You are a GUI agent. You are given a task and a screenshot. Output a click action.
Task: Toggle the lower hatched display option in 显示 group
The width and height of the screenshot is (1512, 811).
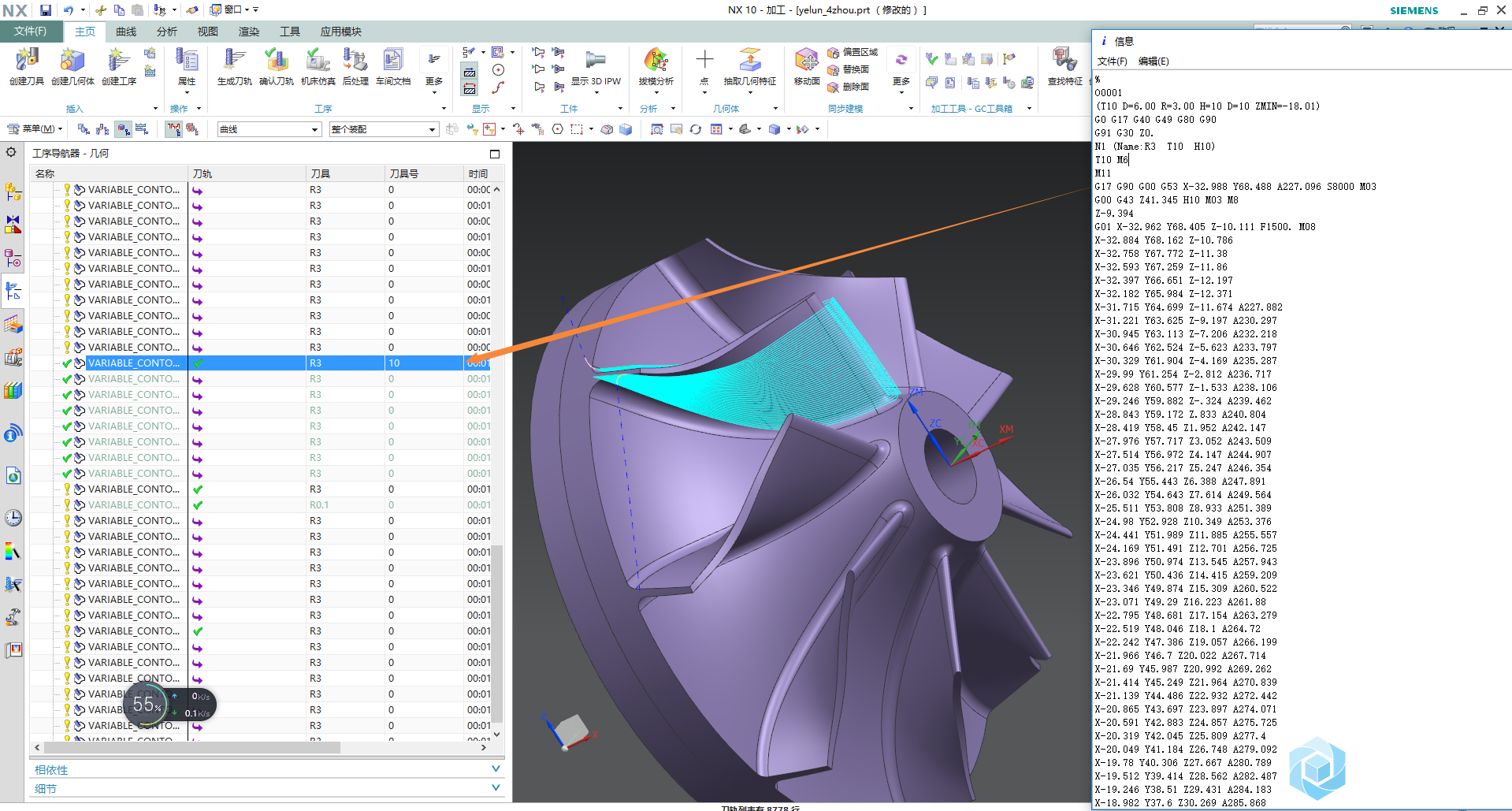coord(470,88)
